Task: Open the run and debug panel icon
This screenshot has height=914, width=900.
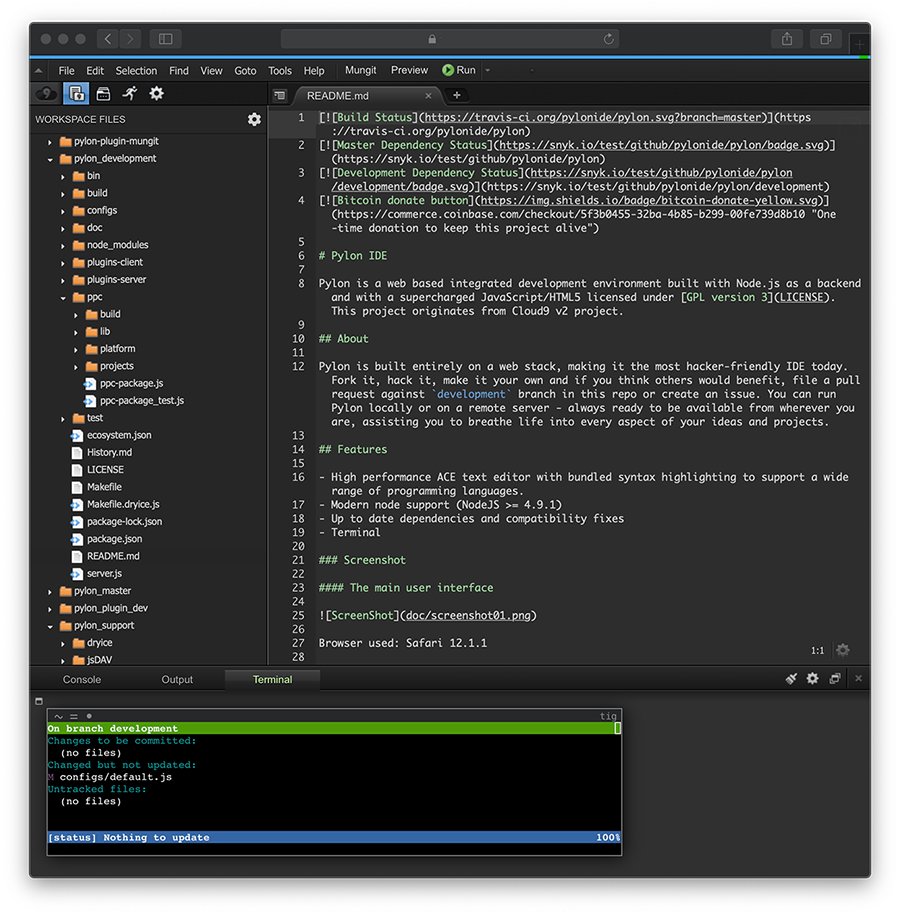Action: coord(130,93)
